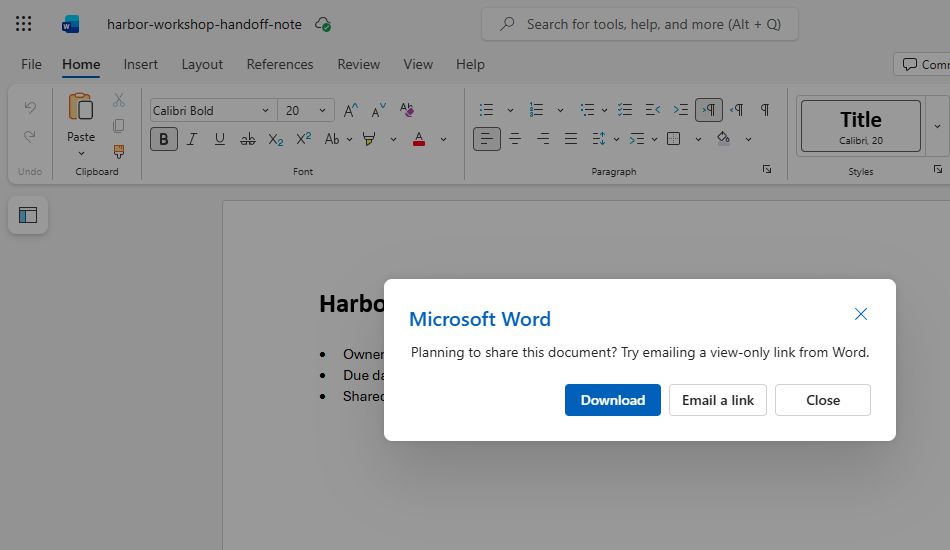Apply superscript formatting
Screen dimensions: 950x550
pyautogui.click(x=304, y=139)
